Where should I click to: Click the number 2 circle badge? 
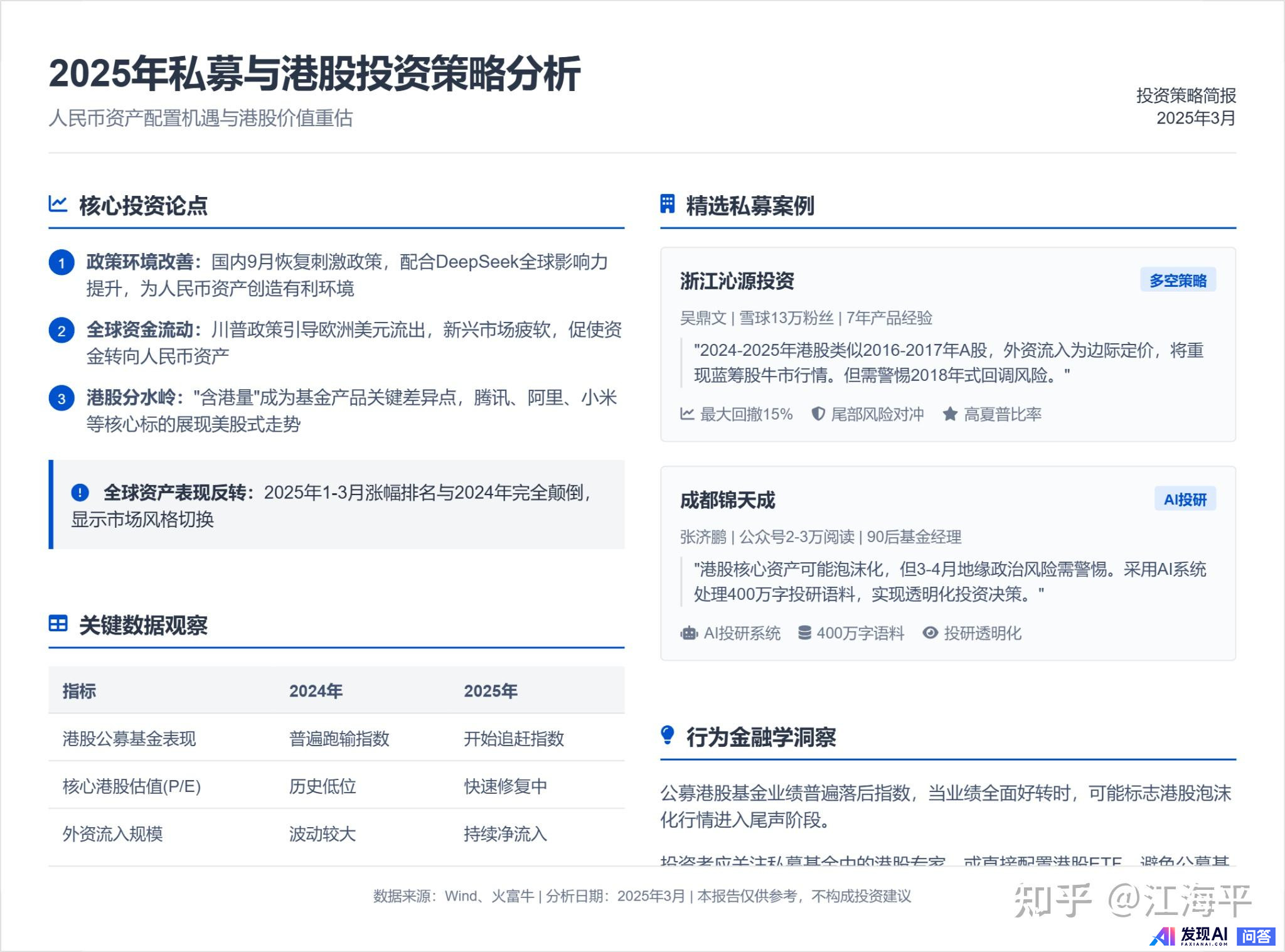61,331
